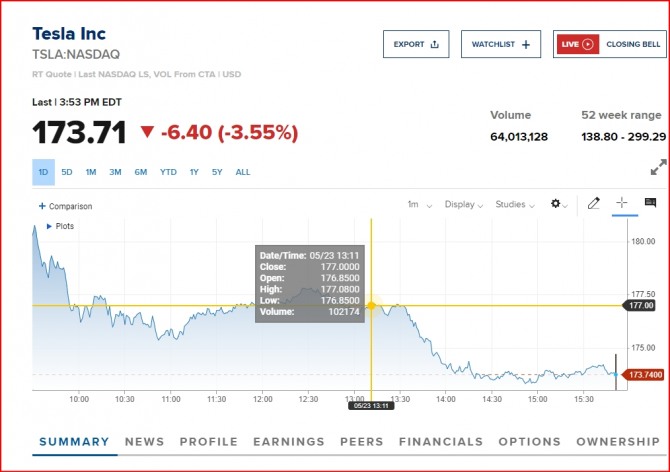Switch chart range to 5Y
Viewport: 670px width, 472px height.
(x=217, y=172)
